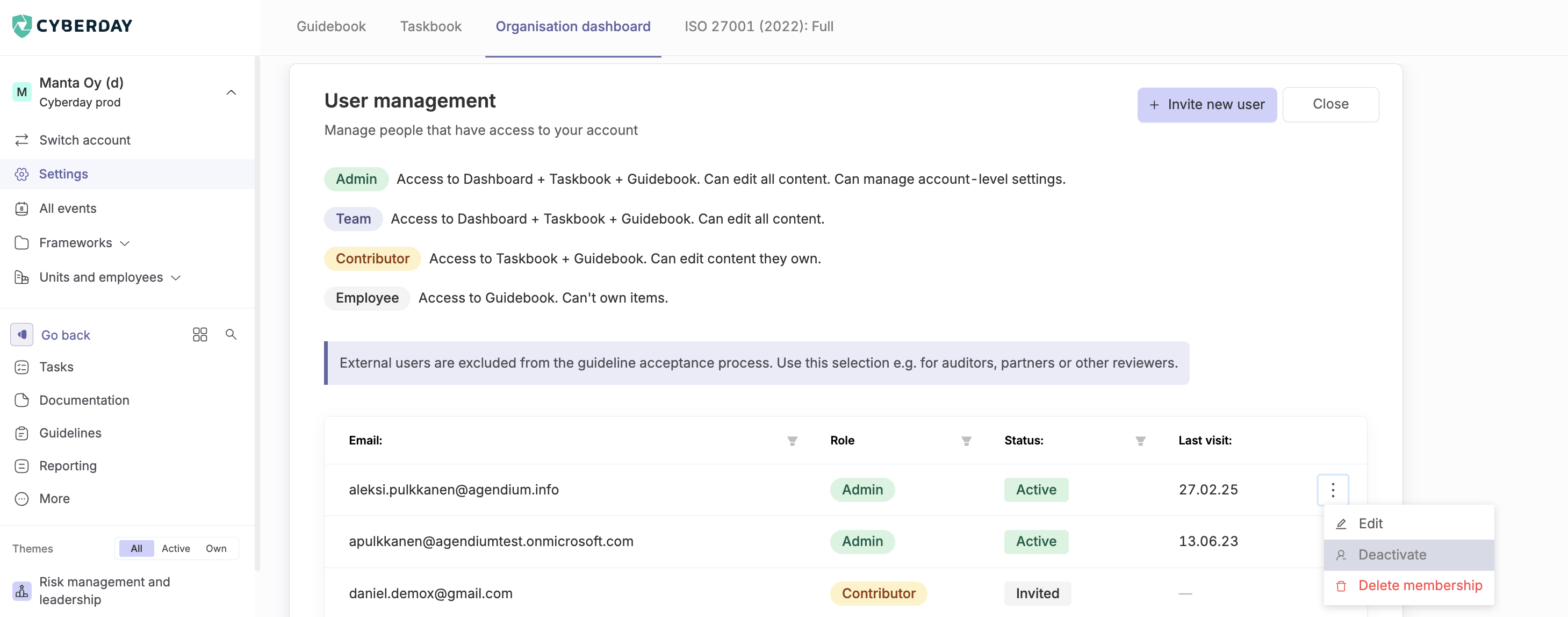
Task: Click the More ellipsis circle icon
Action: pyautogui.click(x=22, y=499)
